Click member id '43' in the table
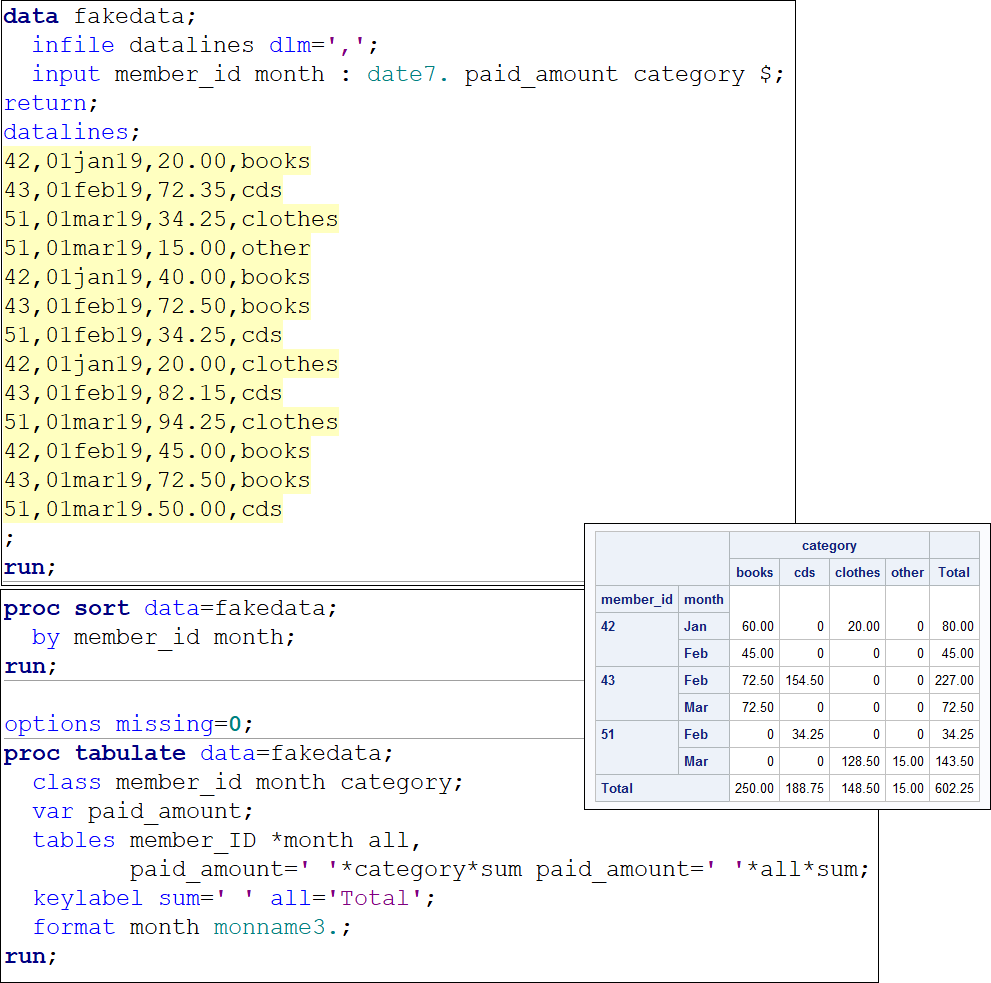The width and height of the screenshot is (991, 983). (608, 681)
